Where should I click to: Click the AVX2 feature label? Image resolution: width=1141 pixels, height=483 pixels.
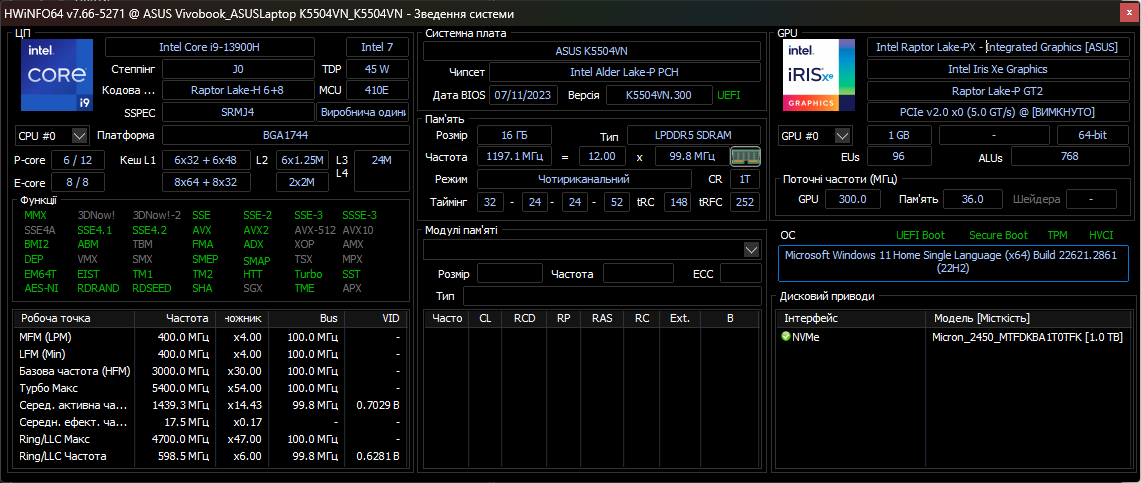(256, 230)
